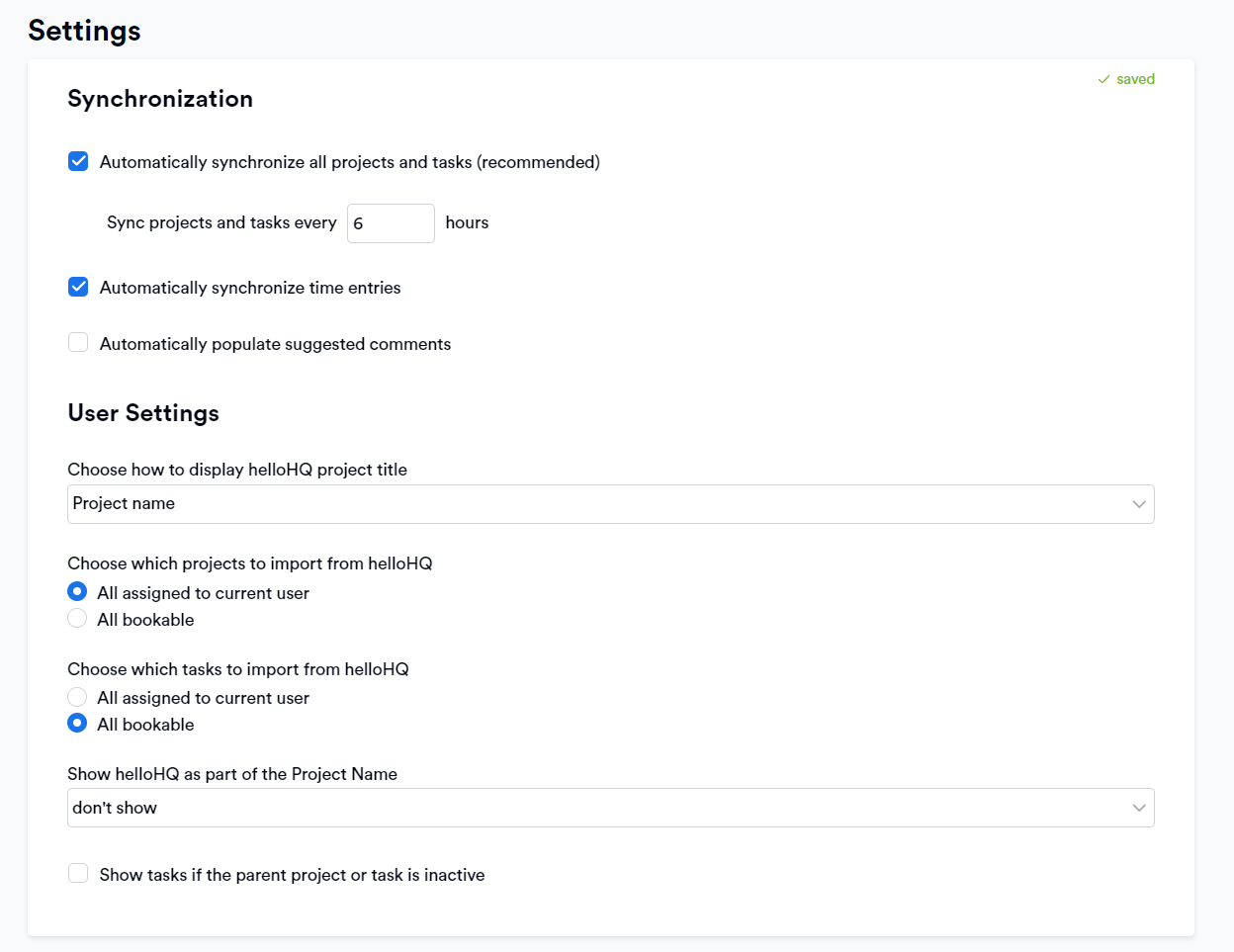Screen dimensions: 1234x952
Task: Click the sync interval hours input field
Action: click(391, 223)
